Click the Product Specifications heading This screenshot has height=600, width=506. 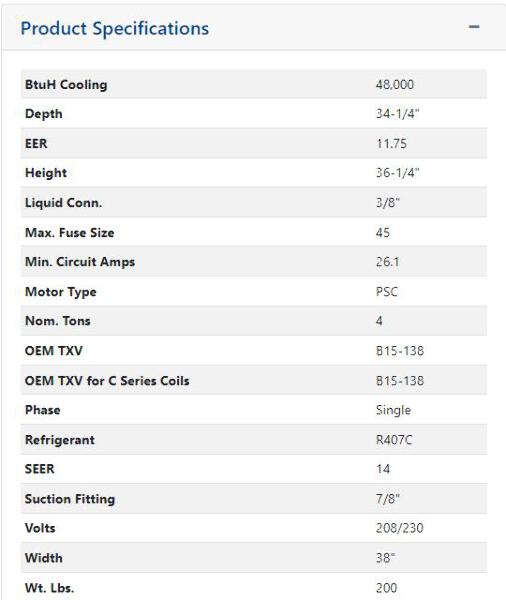click(x=114, y=29)
